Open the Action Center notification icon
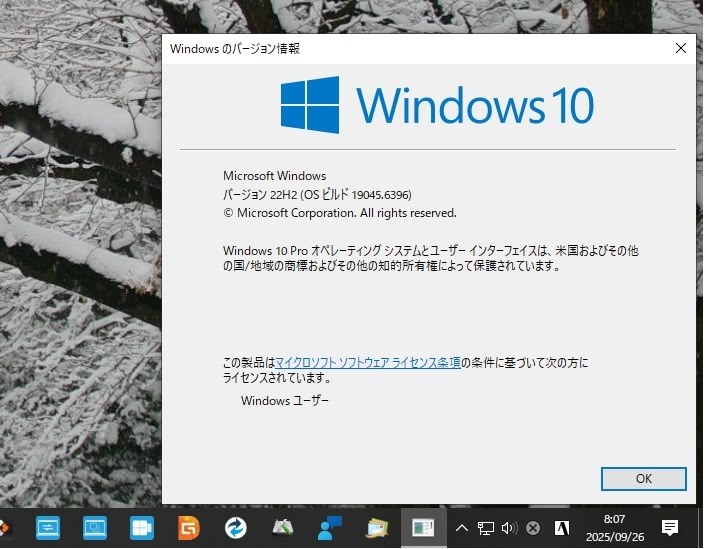The height and width of the screenshot is (549, 706). point(670,528)
